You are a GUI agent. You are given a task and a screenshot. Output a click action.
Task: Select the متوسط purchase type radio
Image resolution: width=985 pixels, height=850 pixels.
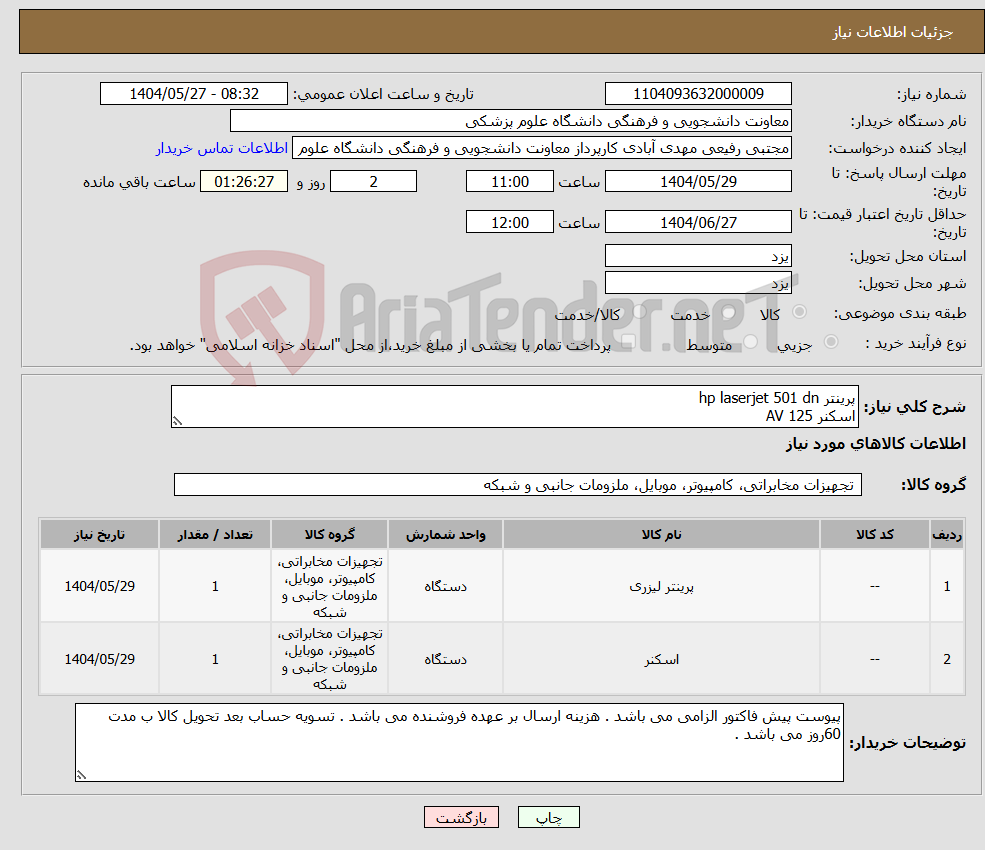751,342
